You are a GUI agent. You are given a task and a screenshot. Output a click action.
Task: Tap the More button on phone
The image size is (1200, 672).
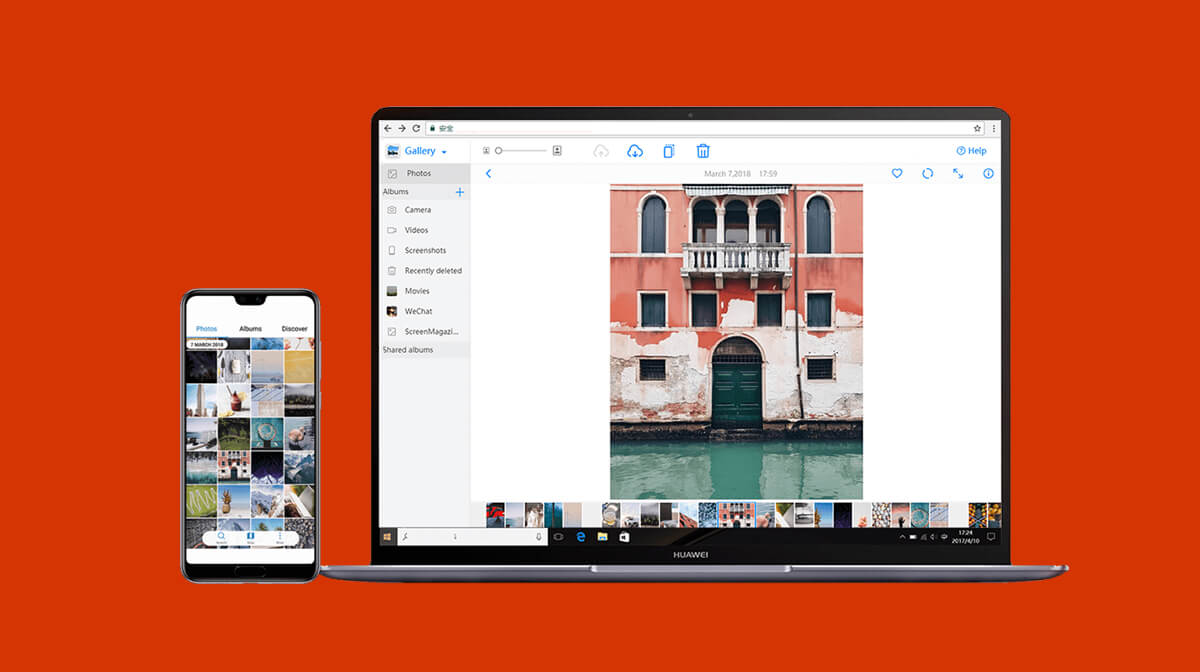pyautogui.click(x=280, y=538)
